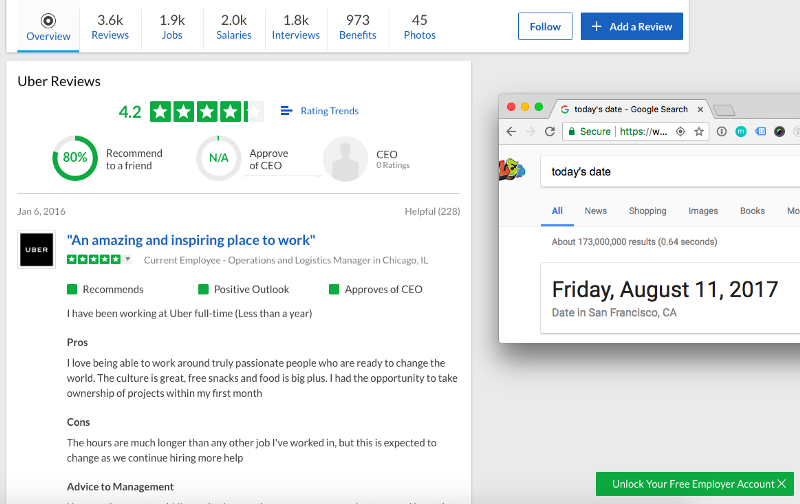Click the Google search box with today's date
This screenshot has height=504, width=800.
click(670, 172)
